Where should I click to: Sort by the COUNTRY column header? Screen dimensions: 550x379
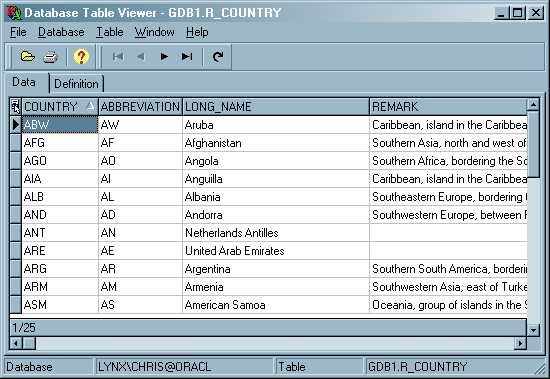click(x=60, y=106)
